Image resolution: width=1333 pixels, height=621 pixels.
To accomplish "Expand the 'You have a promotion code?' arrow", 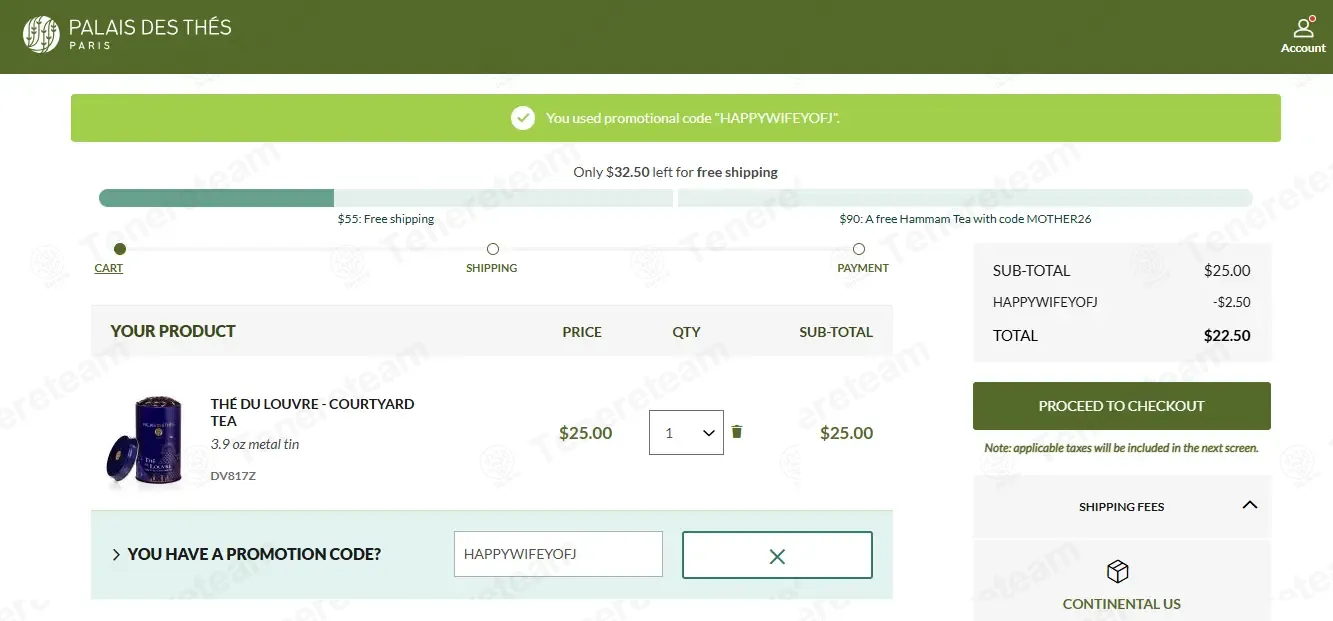I will [116, 555].
